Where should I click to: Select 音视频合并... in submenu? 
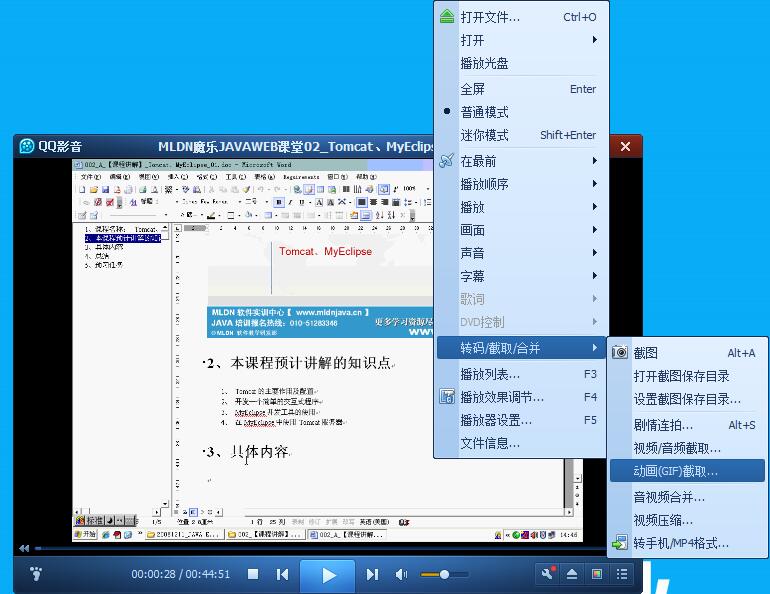[687, 497]
